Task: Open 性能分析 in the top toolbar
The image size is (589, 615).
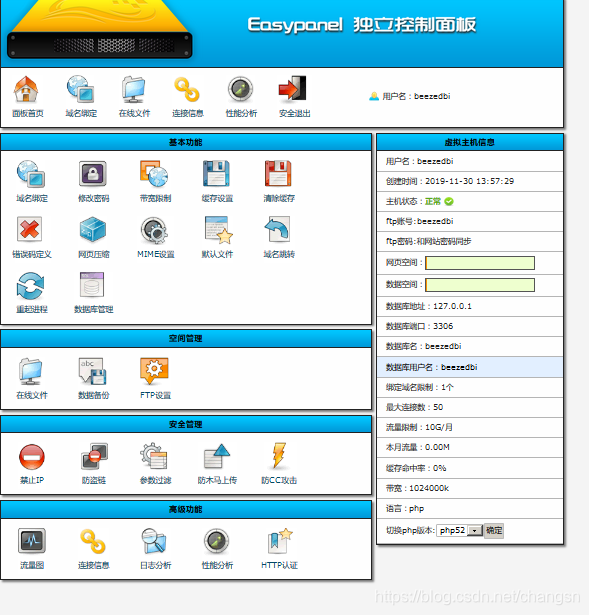Action: coord(240,89)
